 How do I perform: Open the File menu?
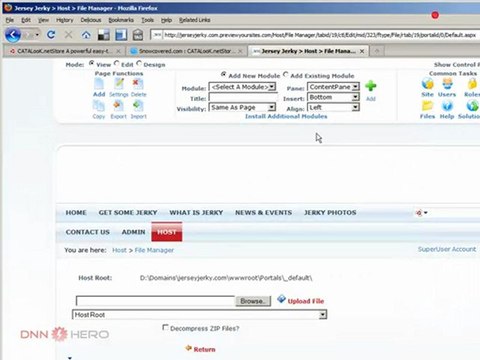click(x=10, y=20)
